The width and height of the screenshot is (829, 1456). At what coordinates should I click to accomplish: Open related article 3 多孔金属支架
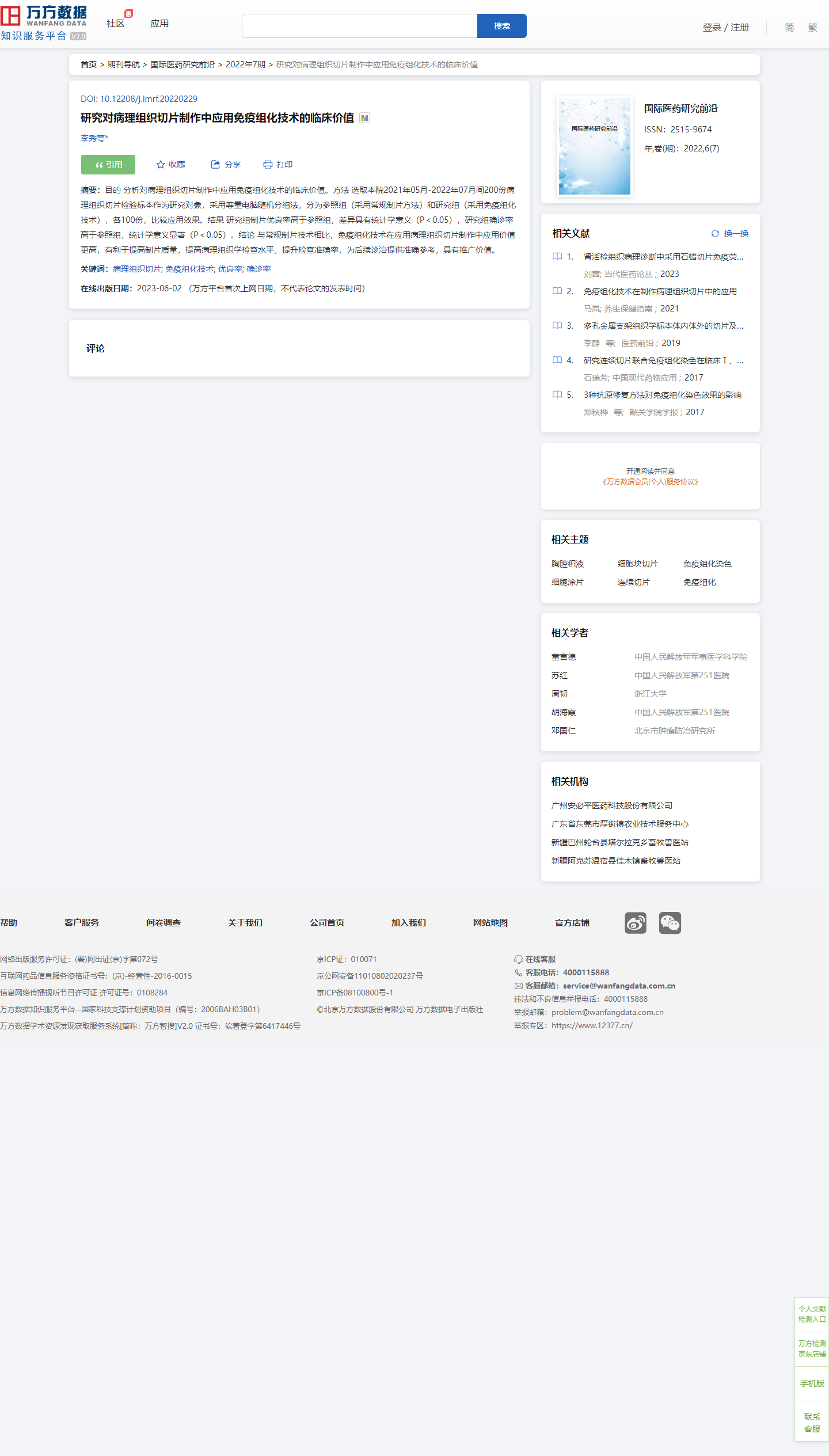pos(663,326)
